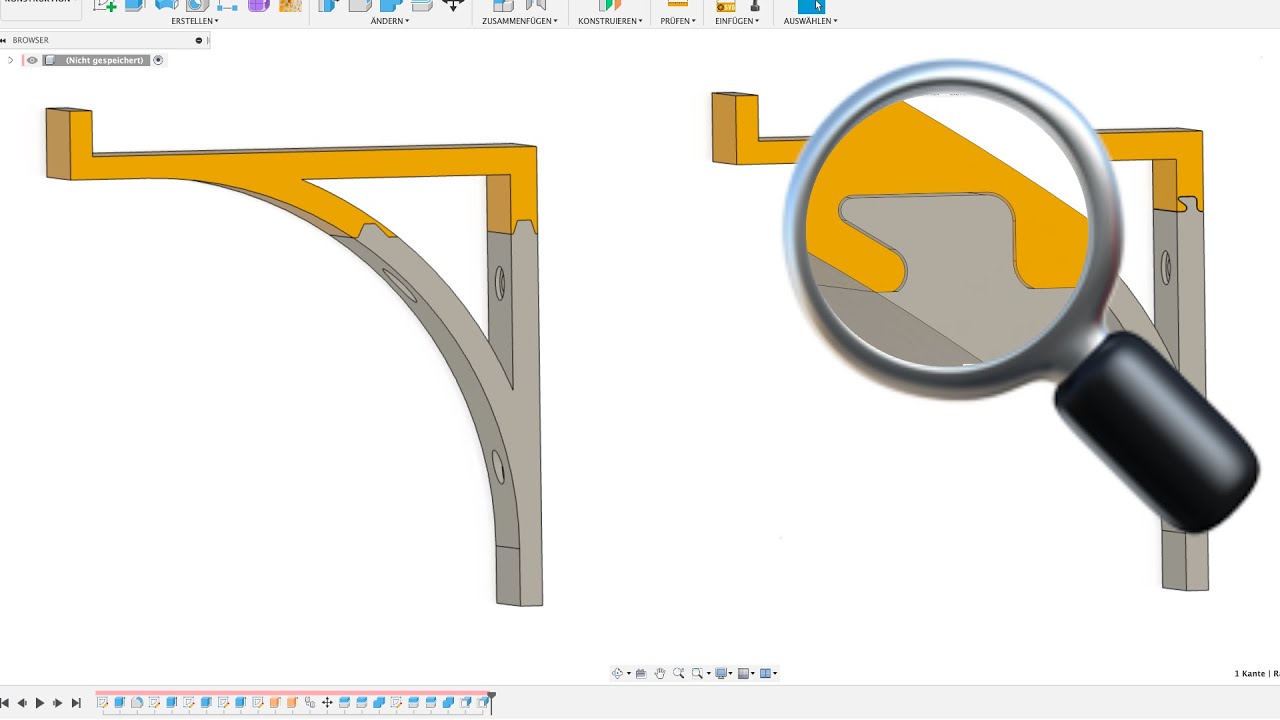Open the Grid and Snaps dropdown arrow
This screenshot has width=1280, height=720.
coord(753,673)
